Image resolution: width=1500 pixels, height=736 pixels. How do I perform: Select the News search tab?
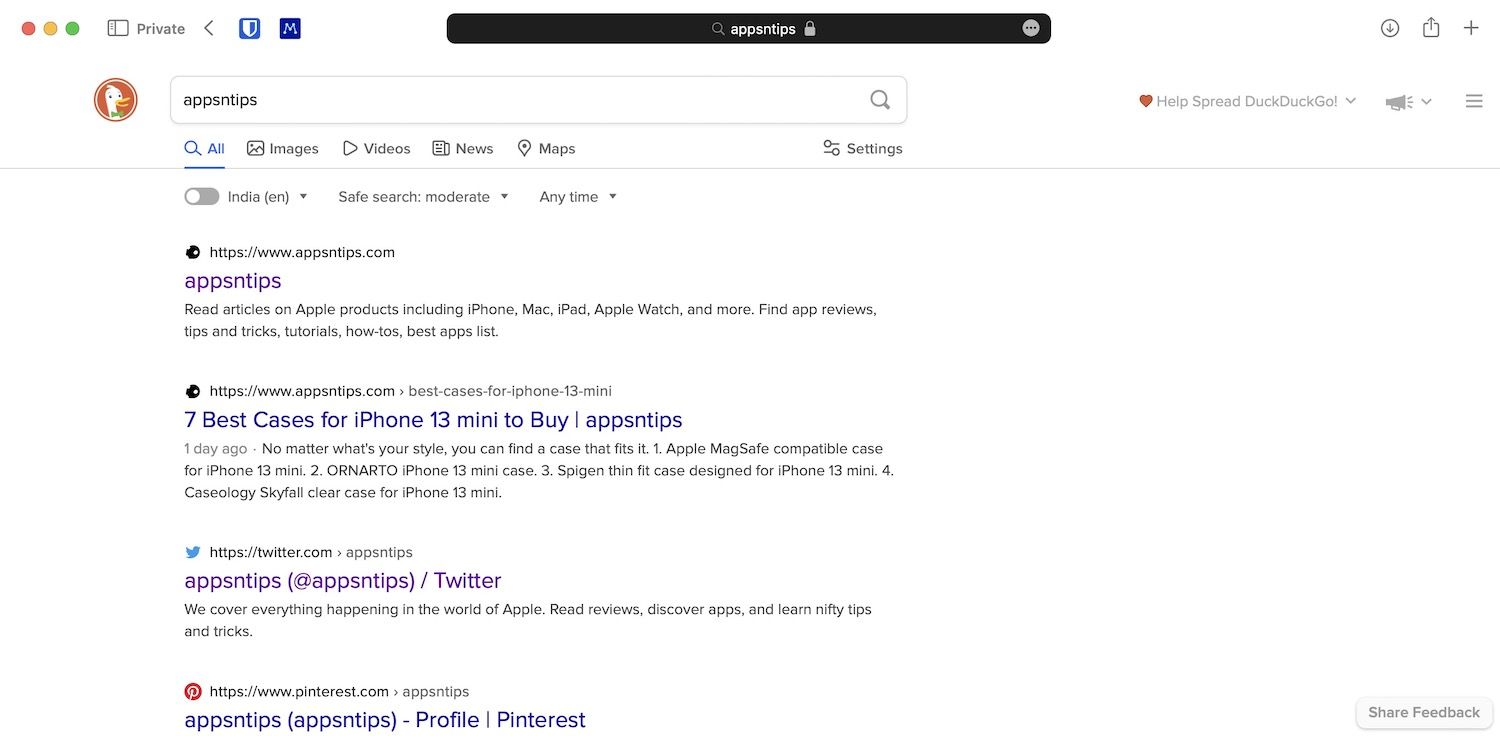(x=463, y=148)
